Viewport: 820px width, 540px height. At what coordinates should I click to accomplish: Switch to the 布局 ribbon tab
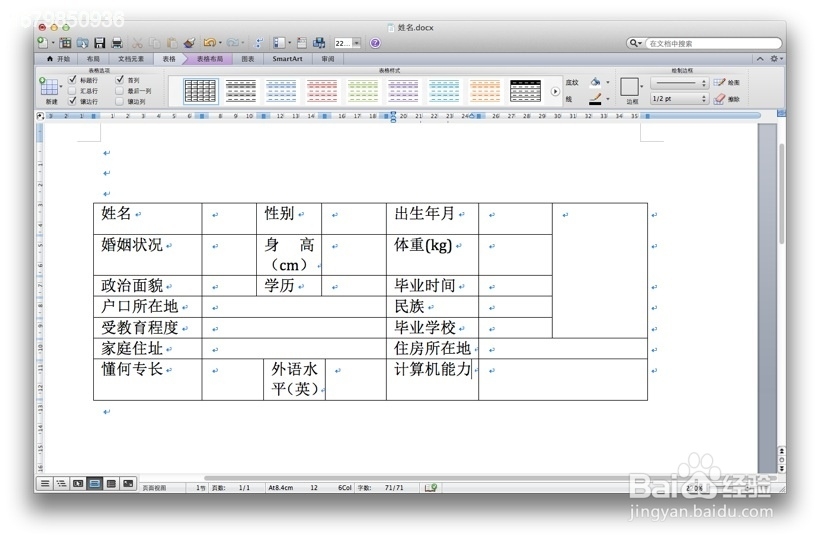pos(93,59)
